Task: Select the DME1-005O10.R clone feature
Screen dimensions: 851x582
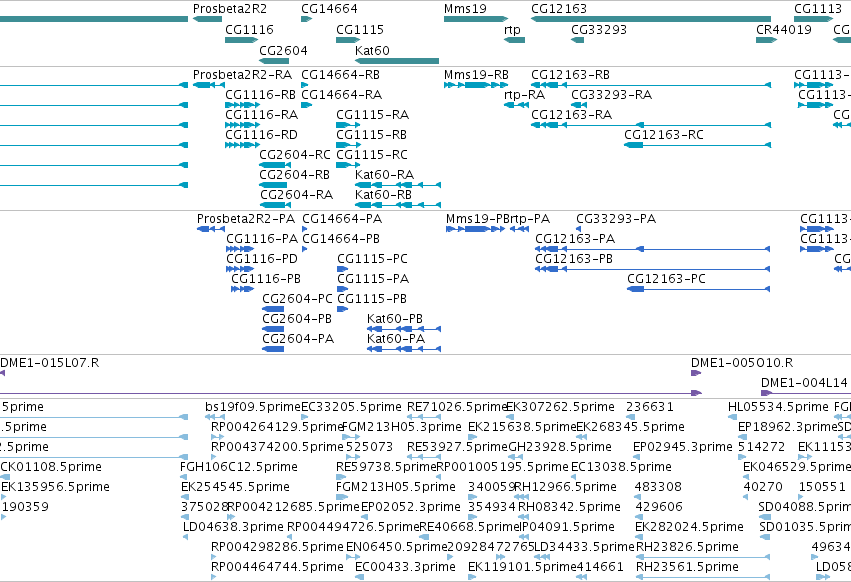Action: tap(696, 374)
